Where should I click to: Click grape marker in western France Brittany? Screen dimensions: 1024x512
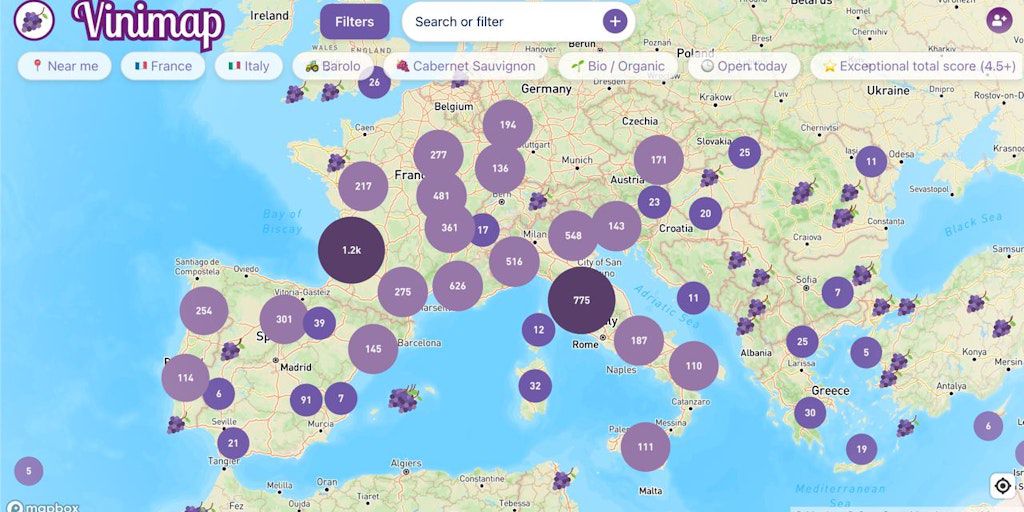[x=337, y=161]
